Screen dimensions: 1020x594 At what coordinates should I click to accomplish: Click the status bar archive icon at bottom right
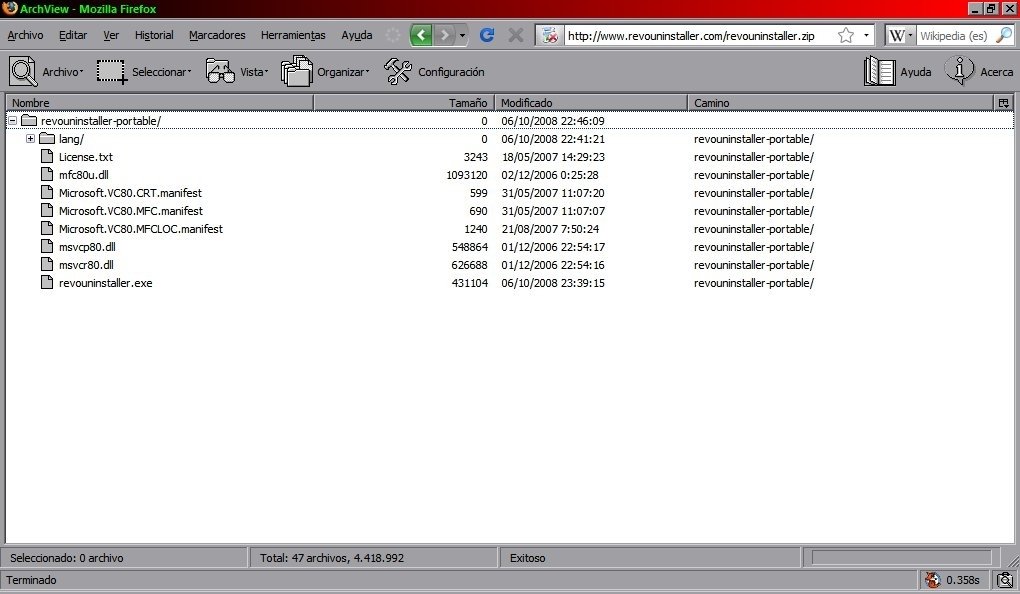[1005, 580]
